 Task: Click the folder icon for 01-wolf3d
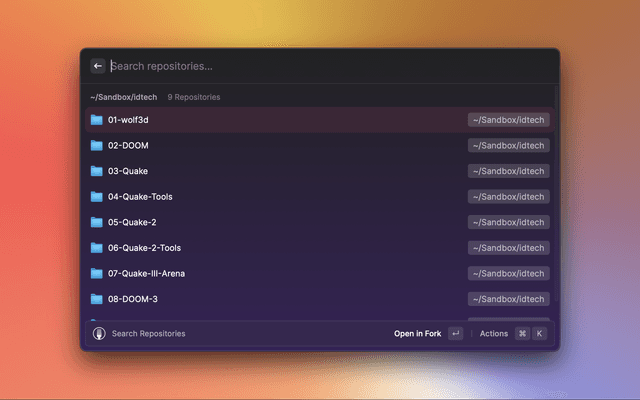[x=97, y=120]
